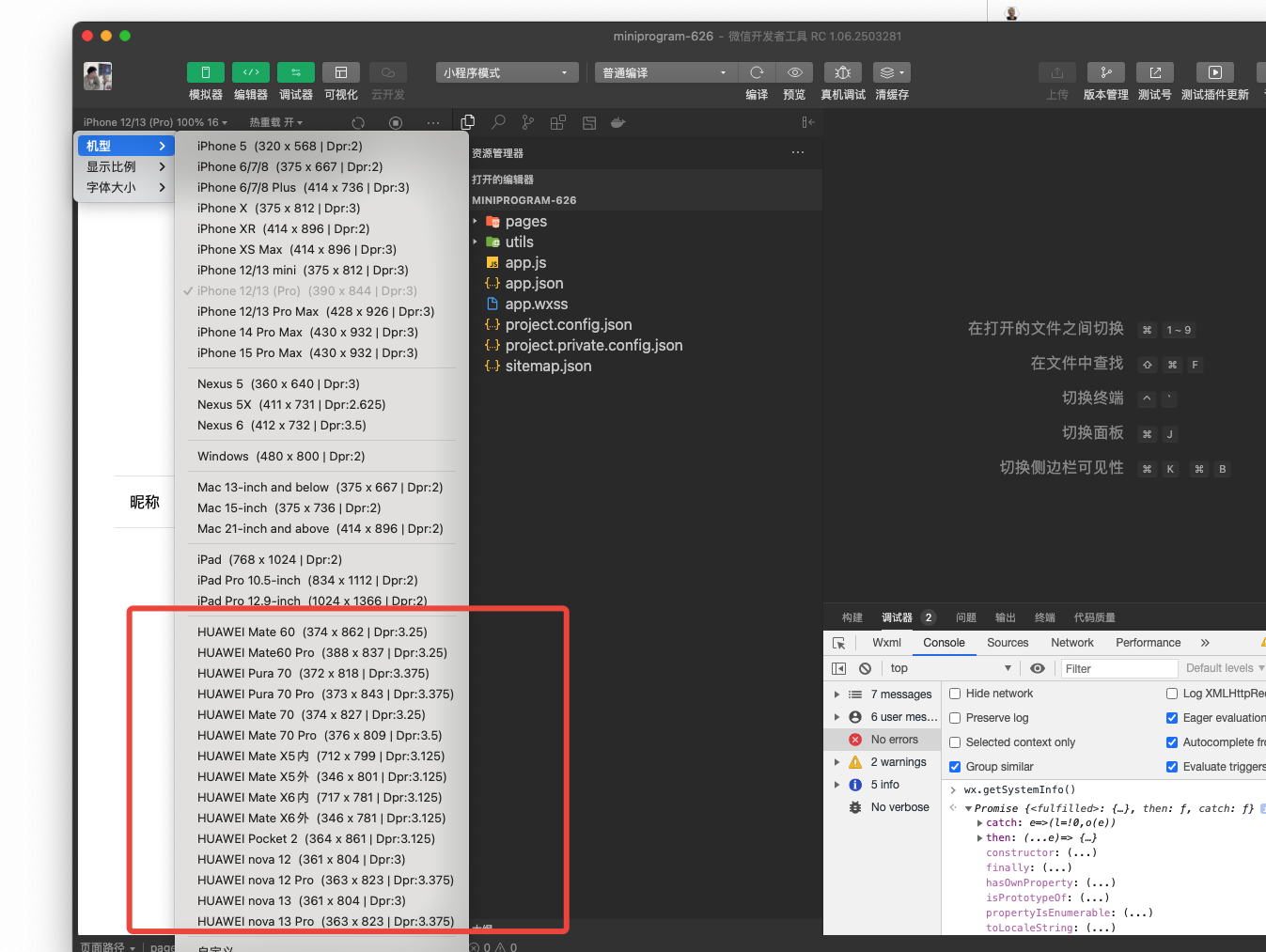
Task: Show more devtools tabs chevron
Action: coord(1205,643)
